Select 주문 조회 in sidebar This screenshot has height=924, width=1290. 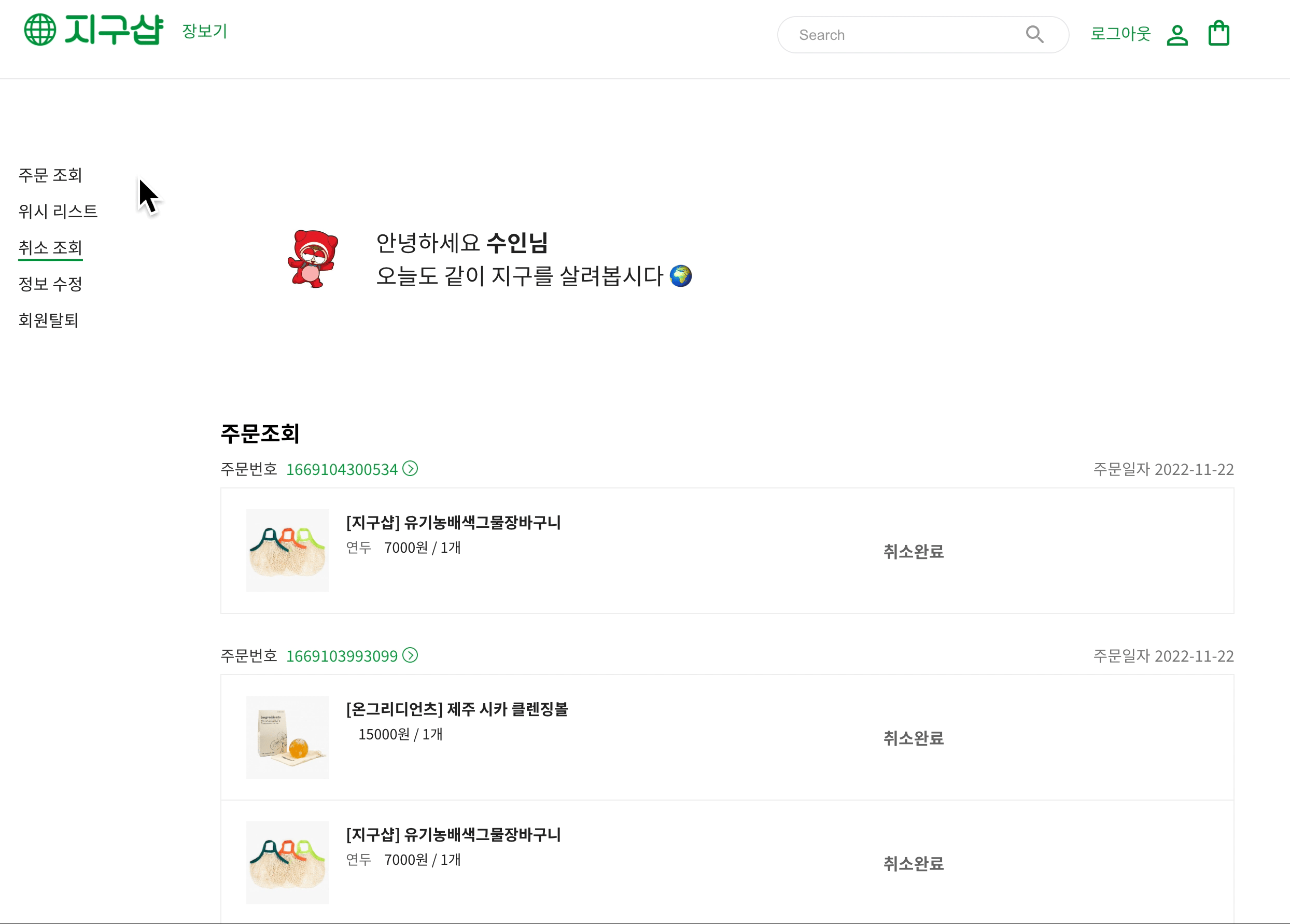point(50,175)
